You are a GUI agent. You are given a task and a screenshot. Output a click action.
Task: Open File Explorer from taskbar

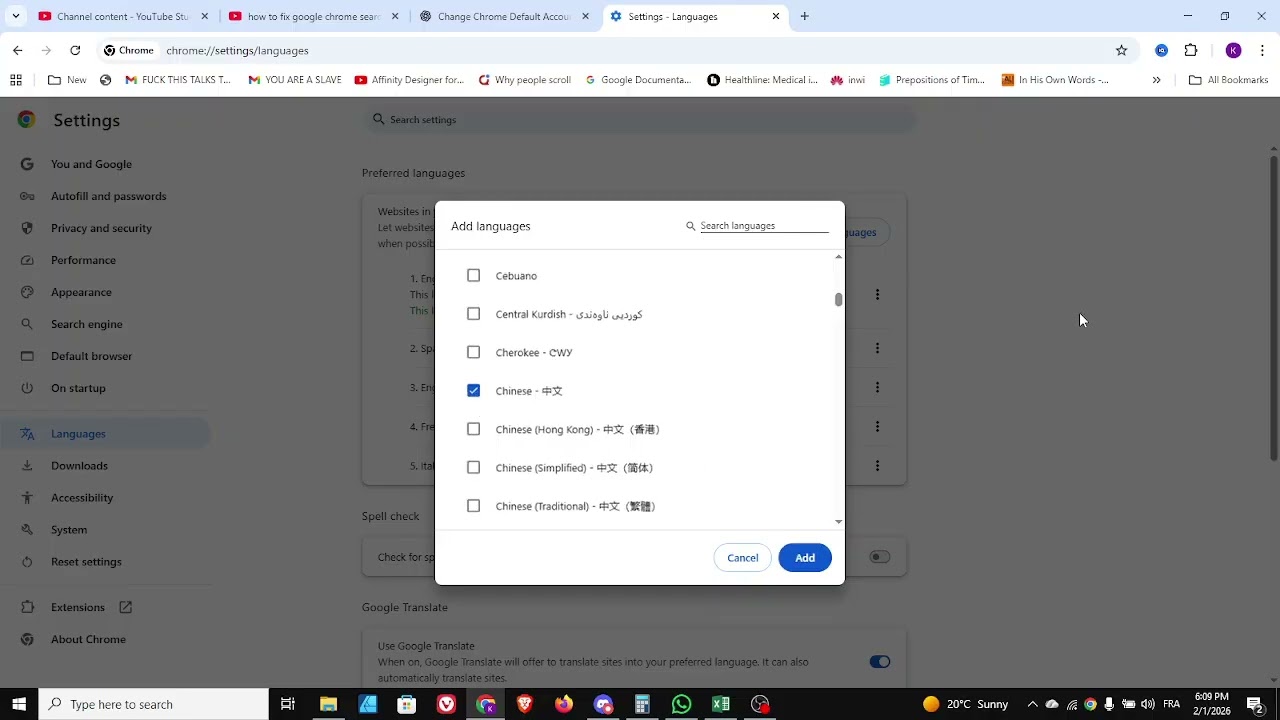coord(328,704)
